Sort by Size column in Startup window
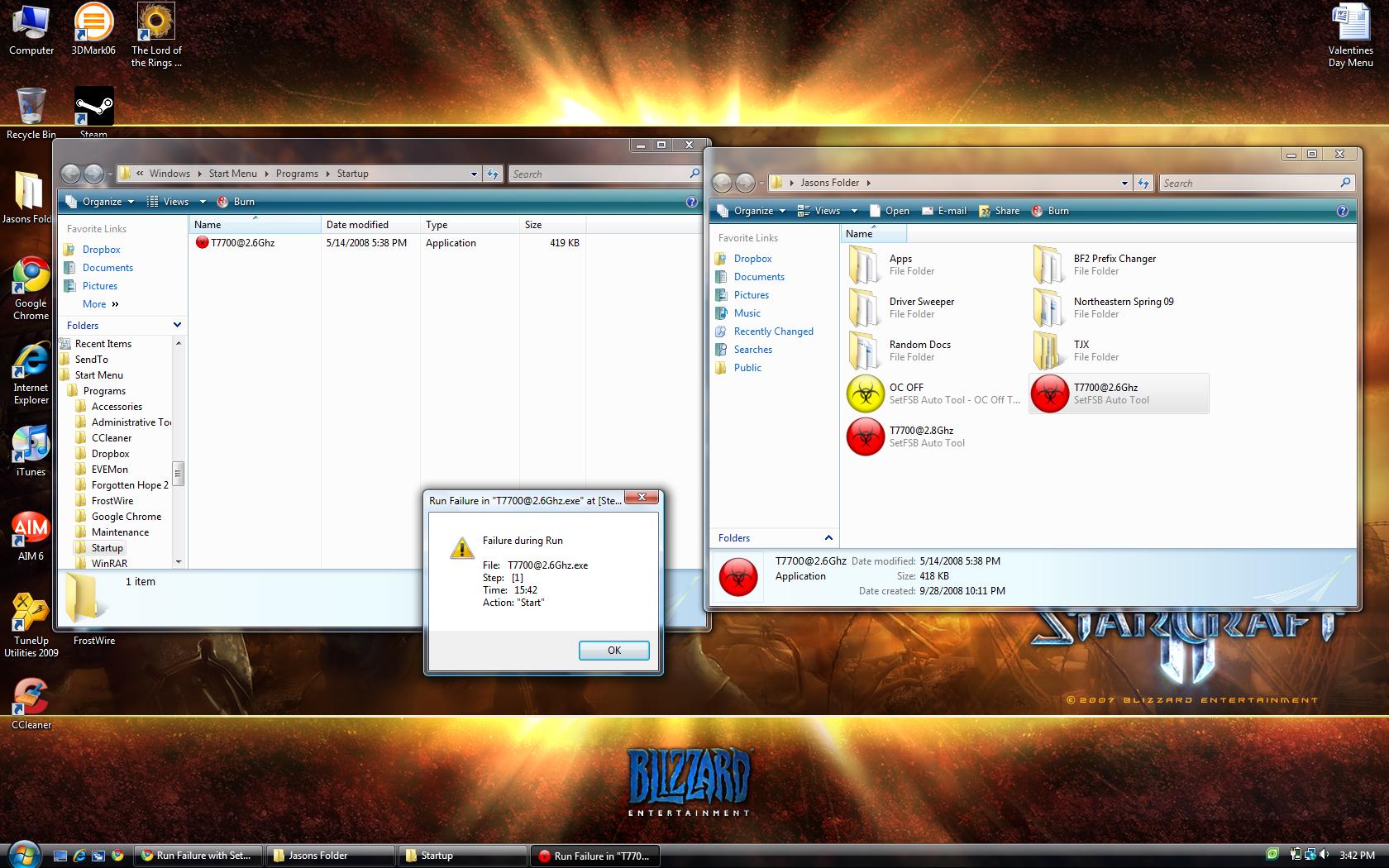 (552, 225)
